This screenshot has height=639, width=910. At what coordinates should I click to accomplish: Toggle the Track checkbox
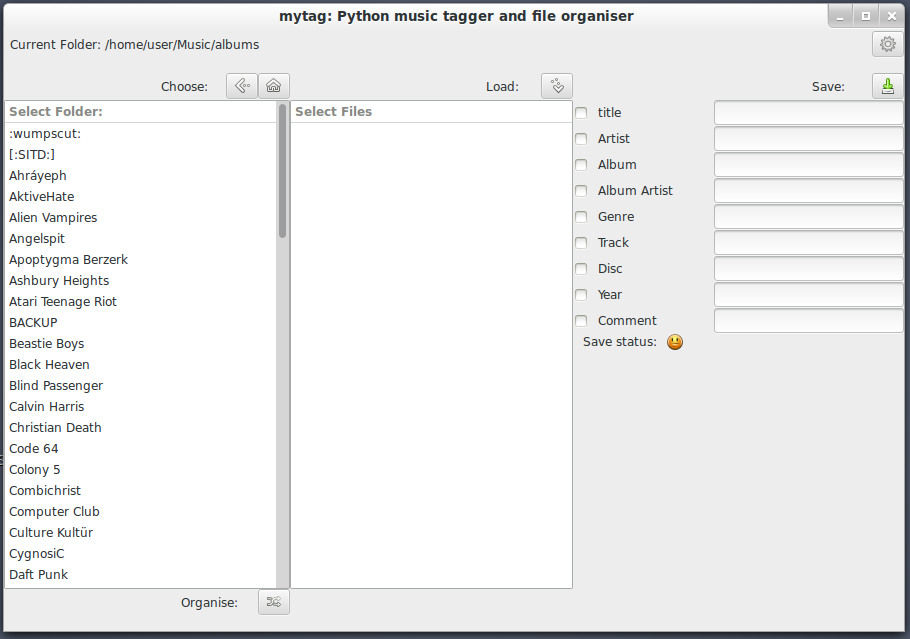click(x=581, y=243)
